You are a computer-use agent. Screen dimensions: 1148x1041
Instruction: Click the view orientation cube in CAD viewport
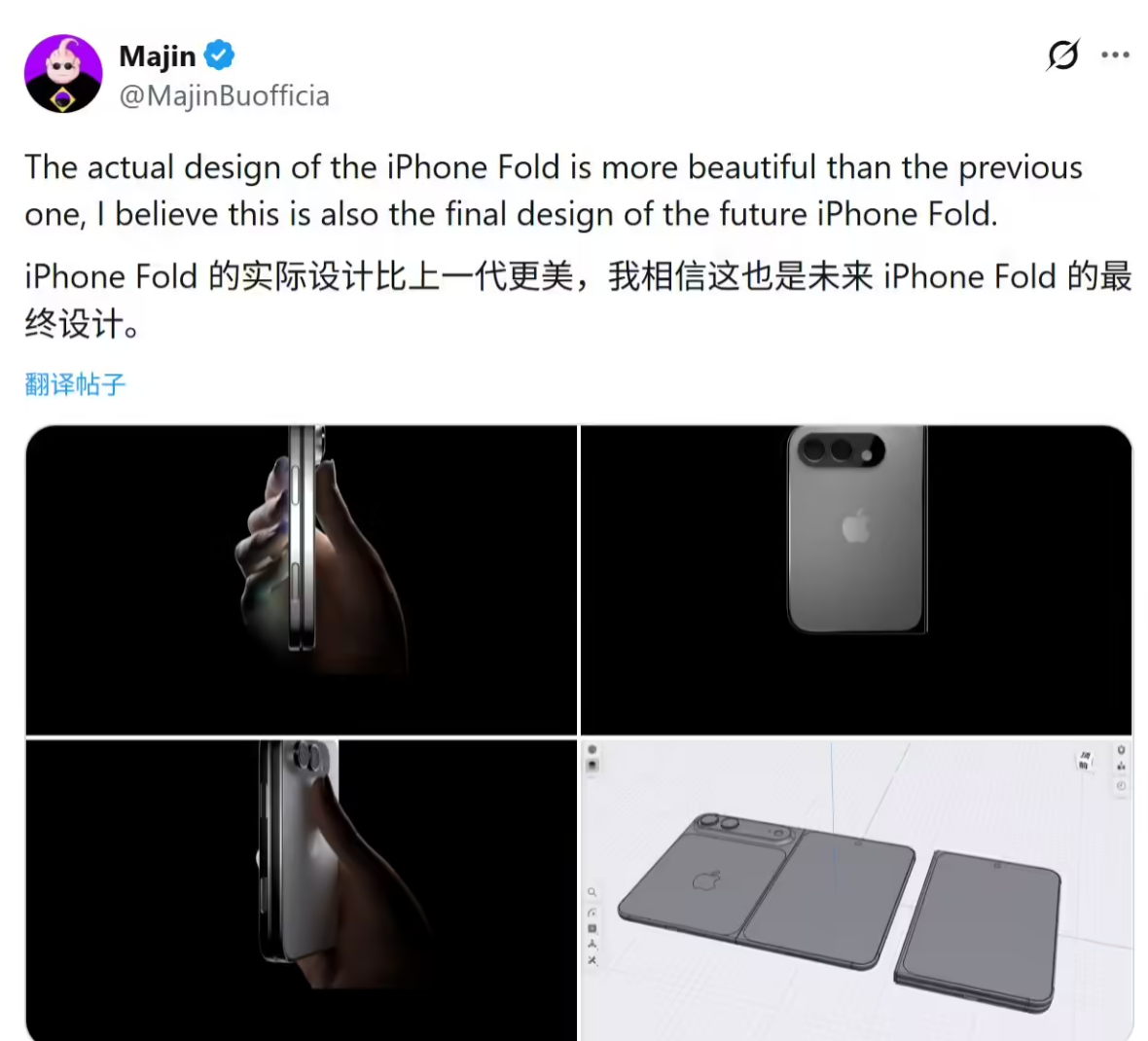coord(1085,760)
